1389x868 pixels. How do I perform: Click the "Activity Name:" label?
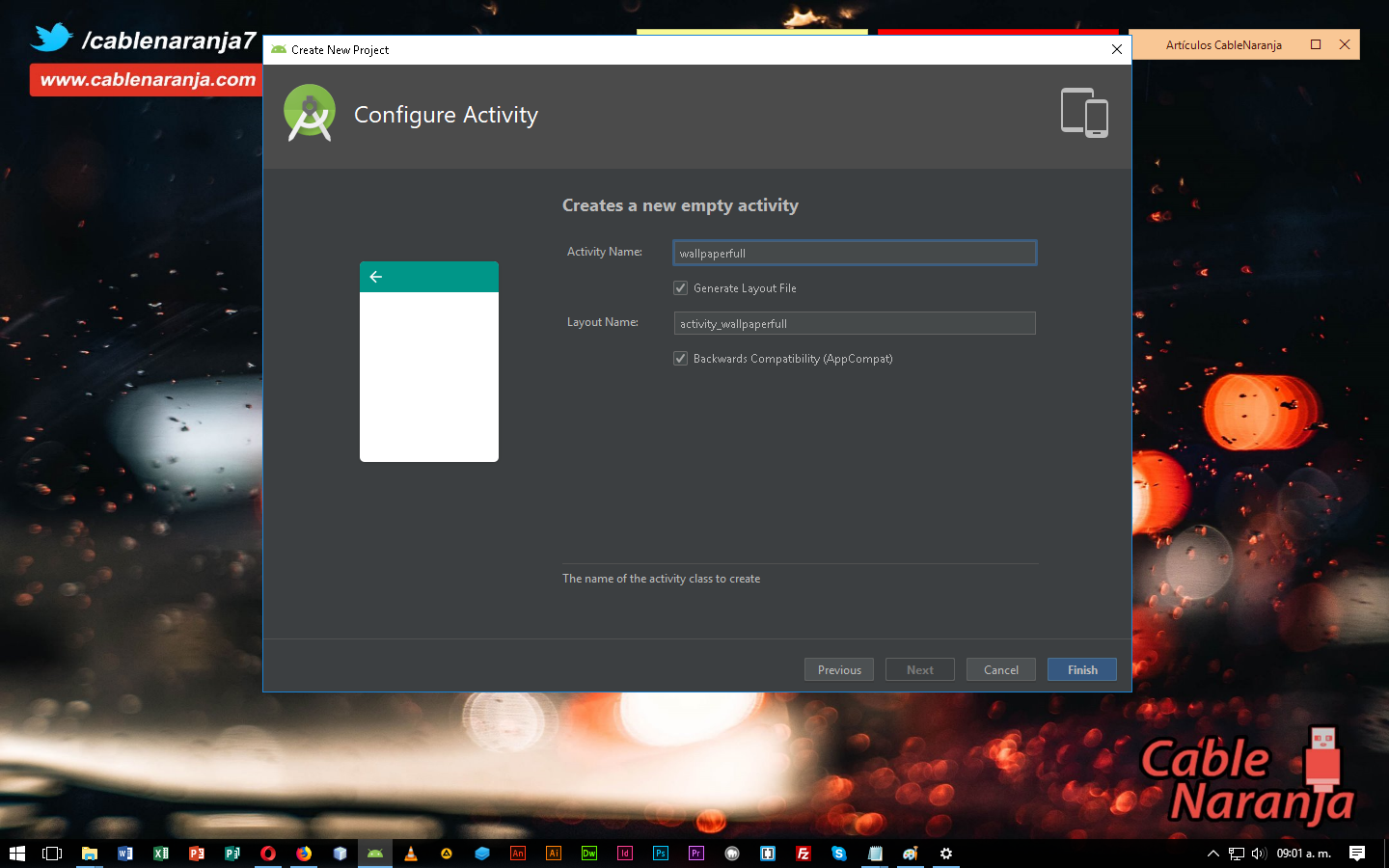605,252
